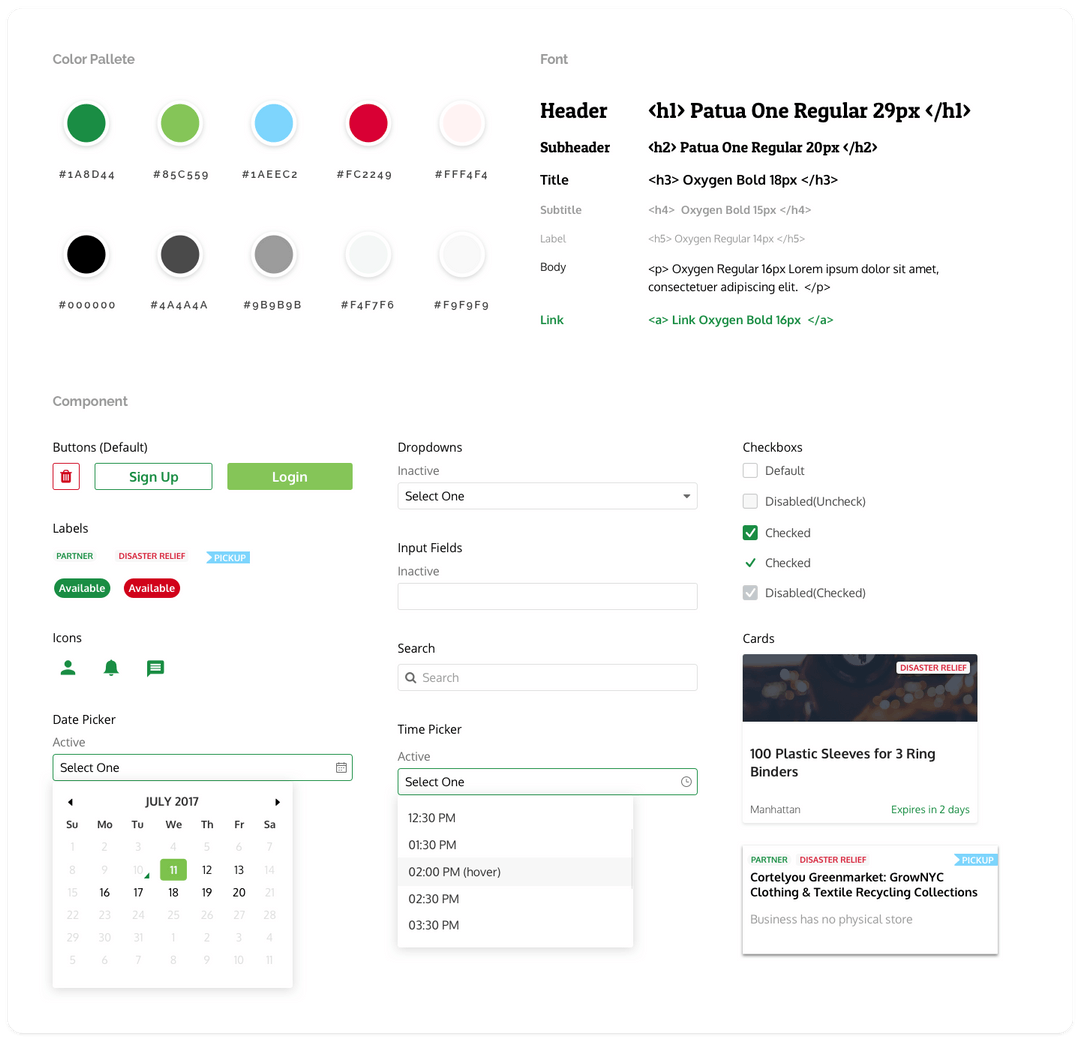
Task: Uncheck the green Checked checkbox
Action: [750, 533]
